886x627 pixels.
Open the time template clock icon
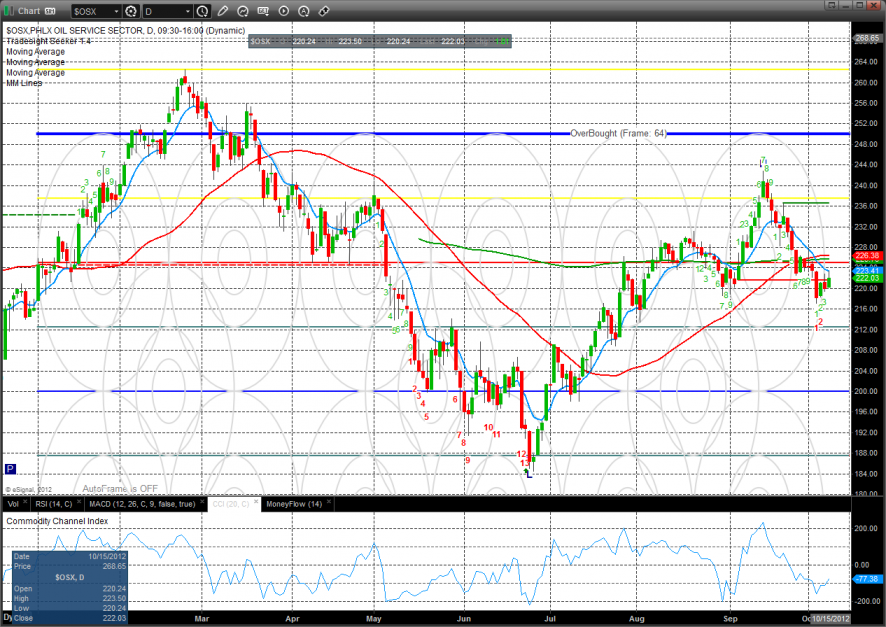pos(202,11)
